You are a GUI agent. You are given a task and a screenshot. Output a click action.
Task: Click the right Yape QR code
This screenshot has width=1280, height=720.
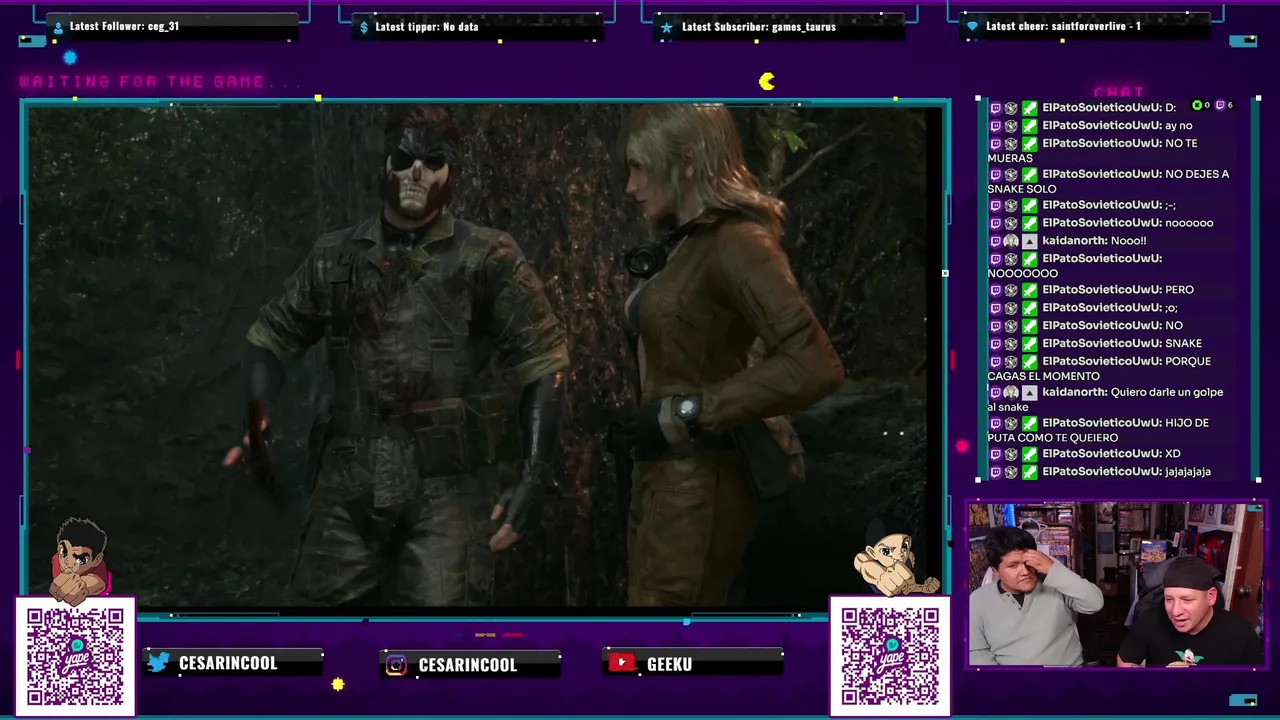[x=890, y=656]
